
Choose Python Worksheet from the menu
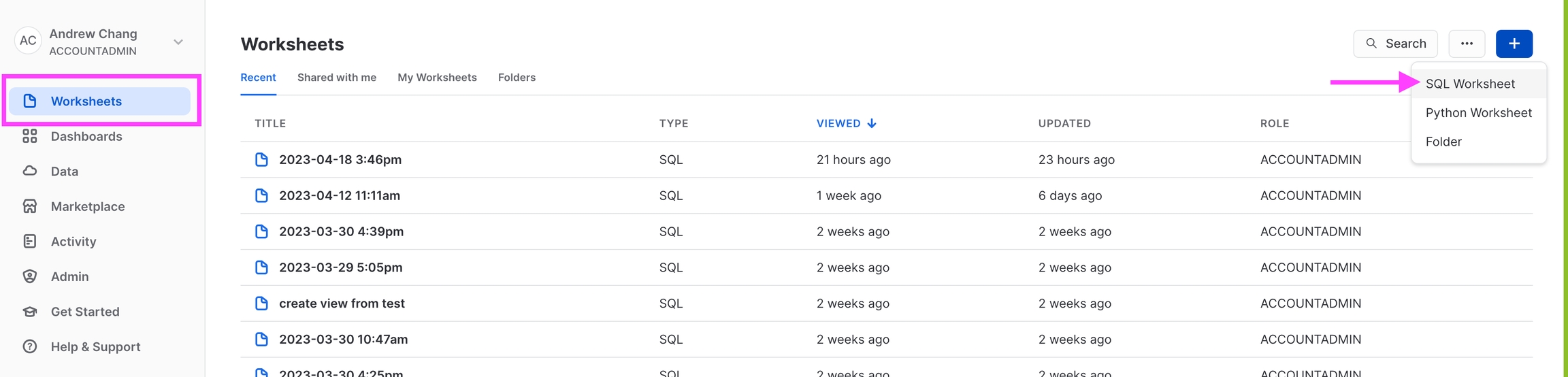pyautogui.click(x=1478, y=113)
